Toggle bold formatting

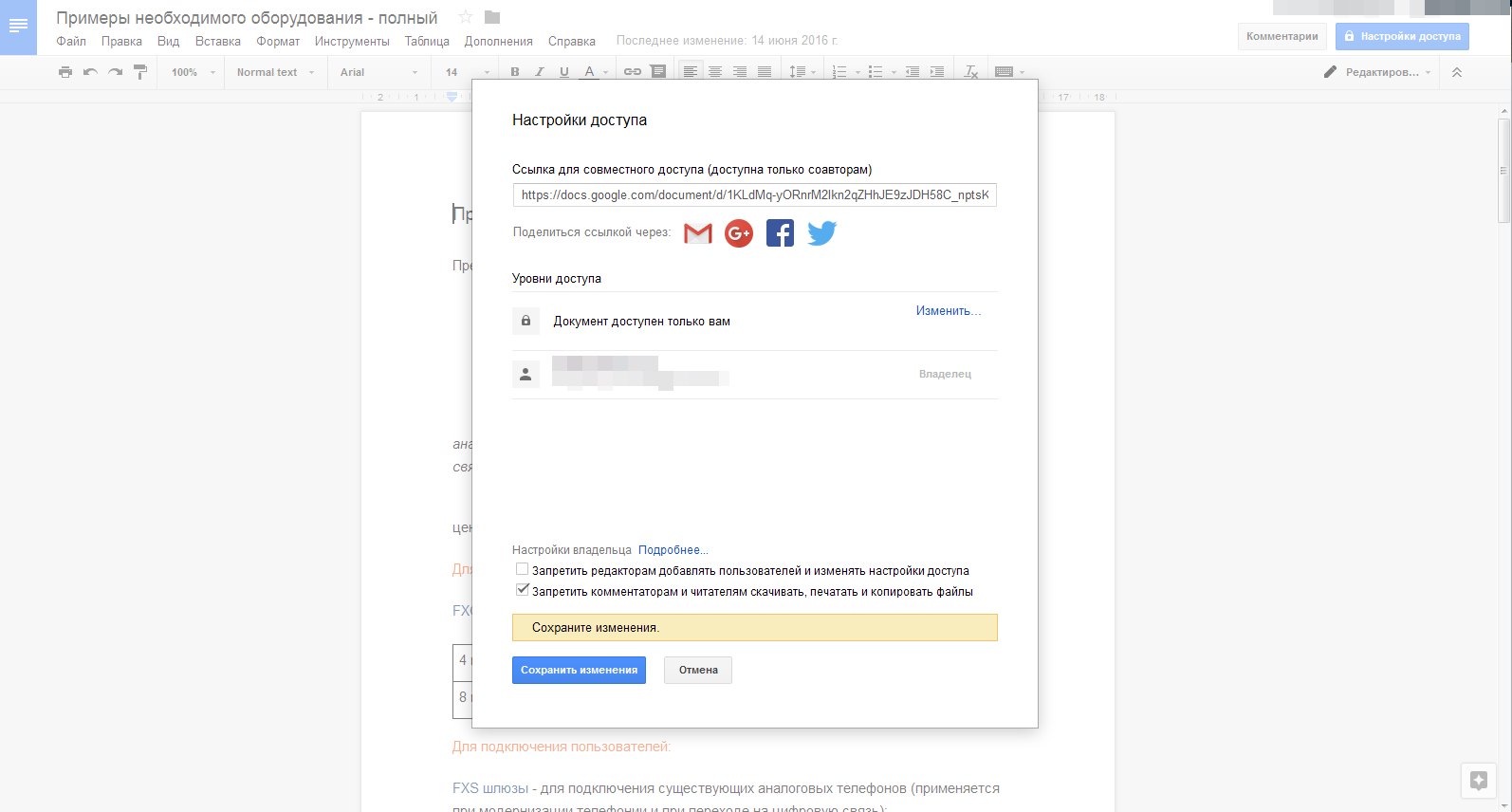[x=515, y=72]
